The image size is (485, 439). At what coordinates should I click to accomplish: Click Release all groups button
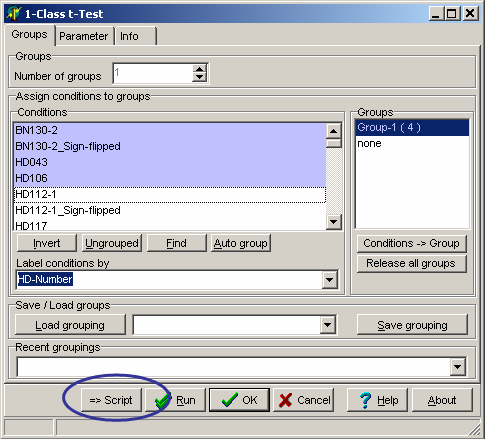[x=412, y=263]
